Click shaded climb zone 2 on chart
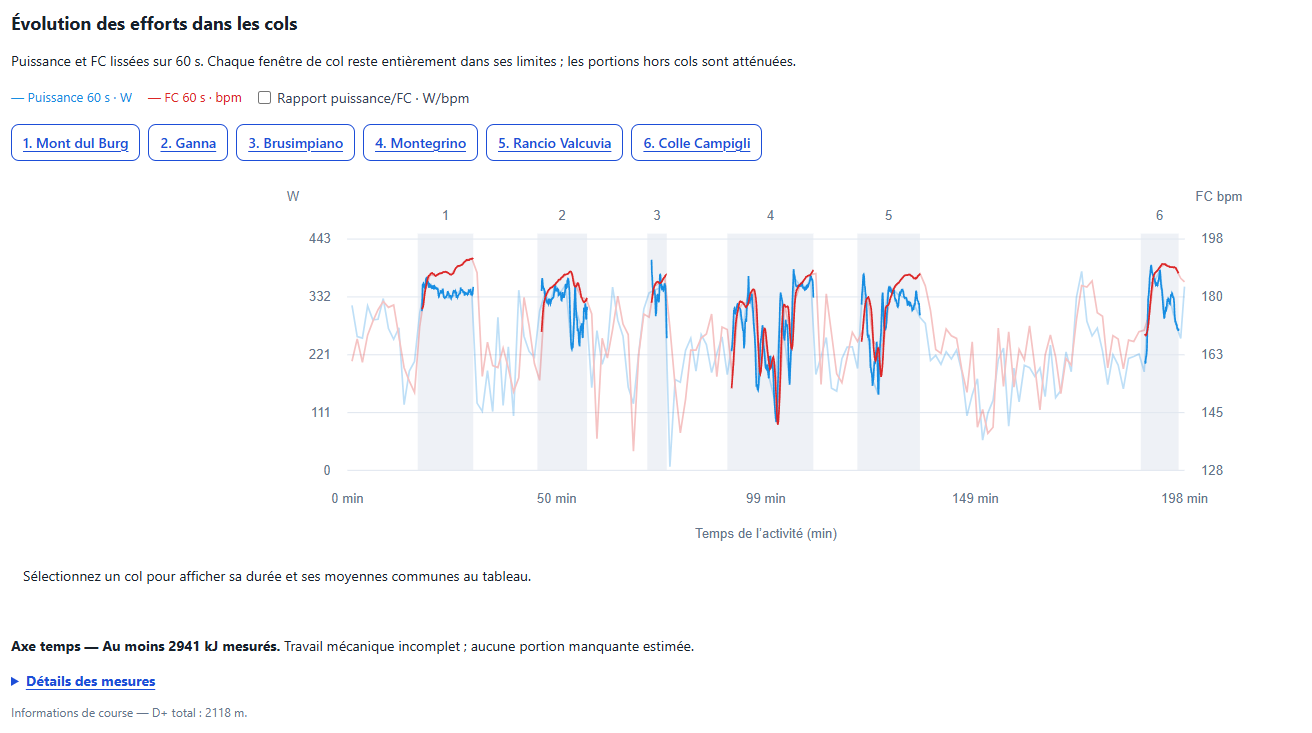 [x=562, y=352]
